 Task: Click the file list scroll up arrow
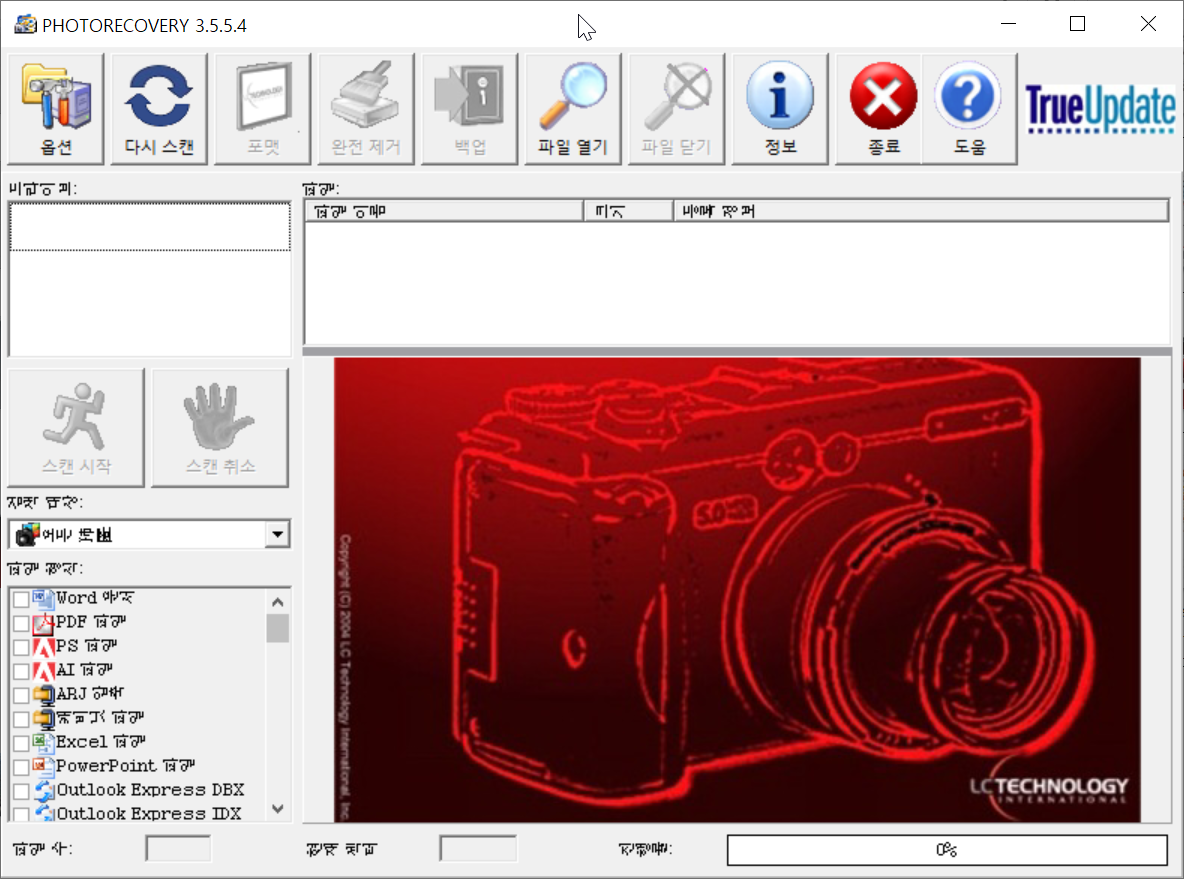pyautogui.click(x=277, y=602)
